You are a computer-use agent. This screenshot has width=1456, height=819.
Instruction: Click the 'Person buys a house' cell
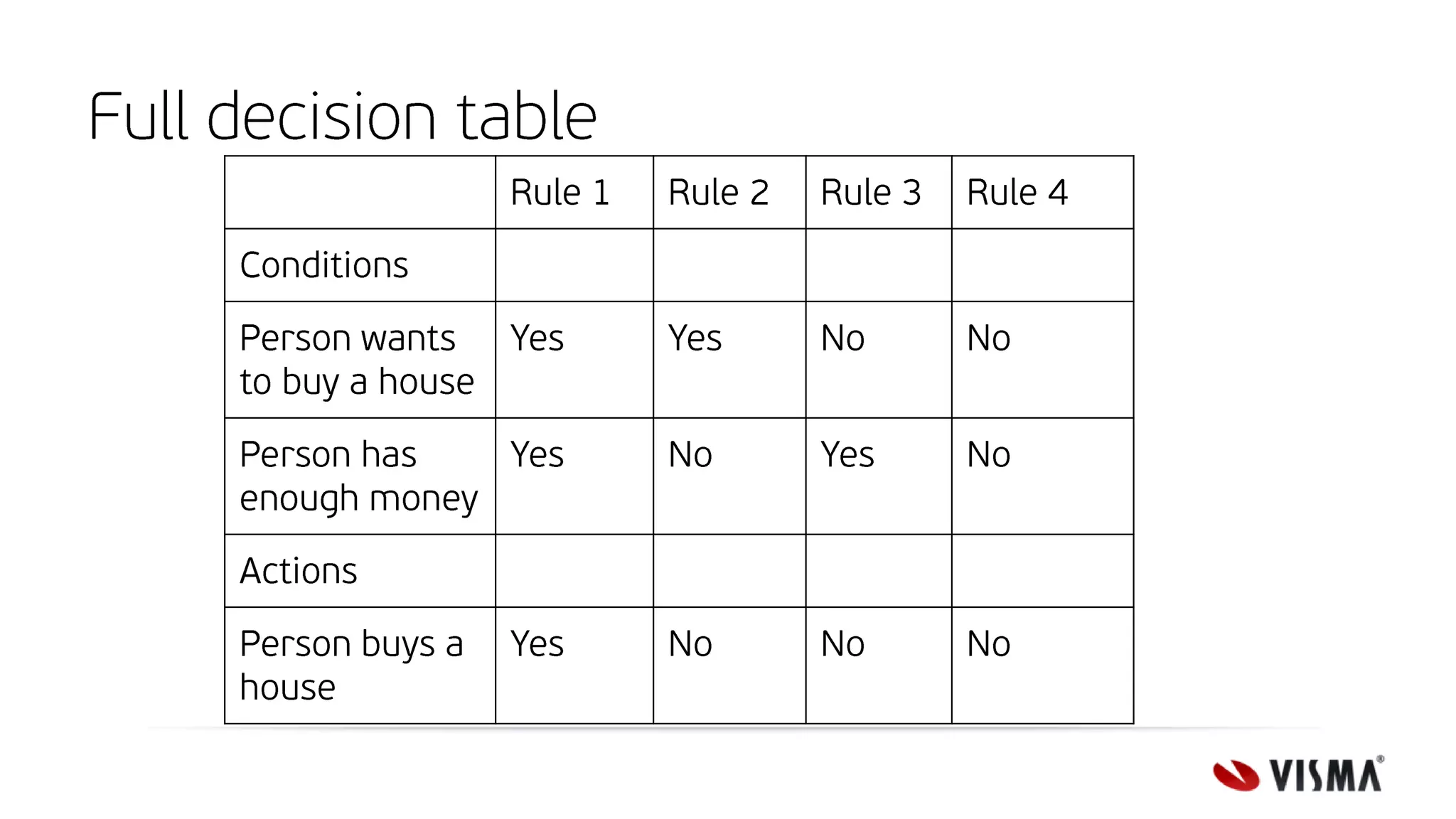click(x=351, y=665)
